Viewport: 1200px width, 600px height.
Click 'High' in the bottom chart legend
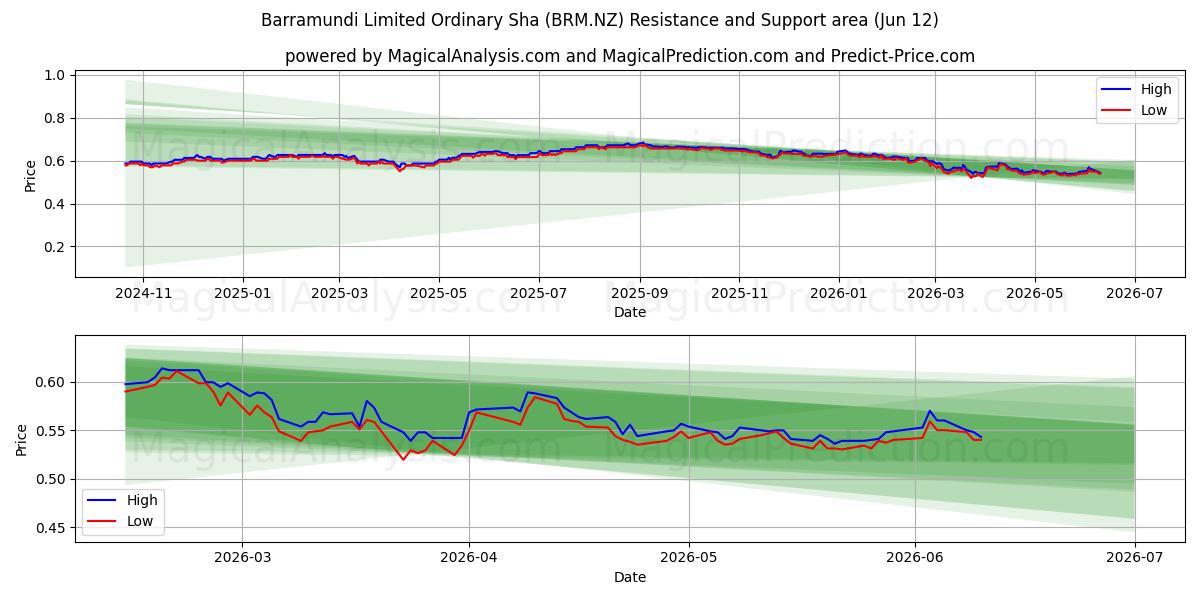(x=142, y=500)
